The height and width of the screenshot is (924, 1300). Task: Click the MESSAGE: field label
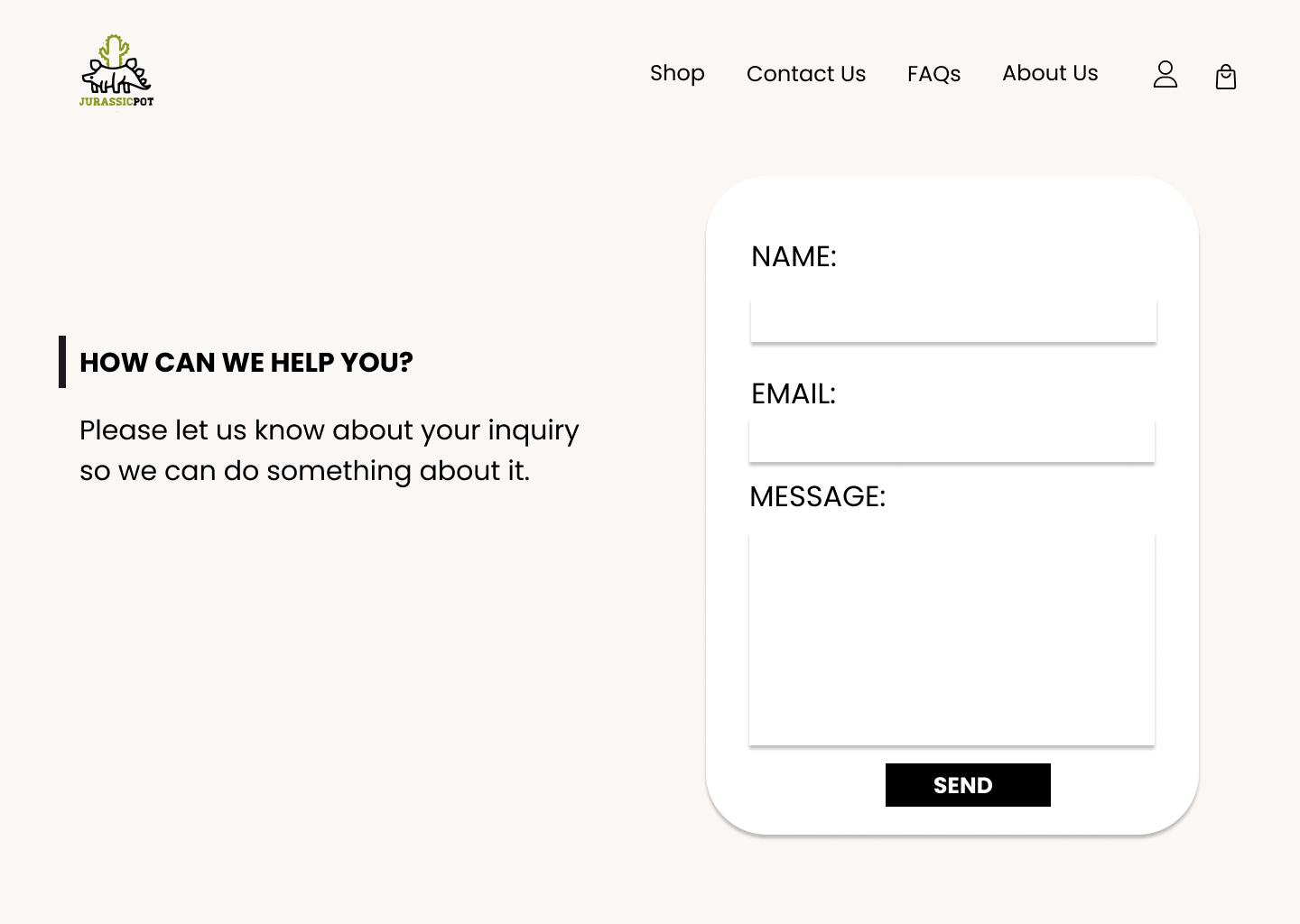point(818,497)
